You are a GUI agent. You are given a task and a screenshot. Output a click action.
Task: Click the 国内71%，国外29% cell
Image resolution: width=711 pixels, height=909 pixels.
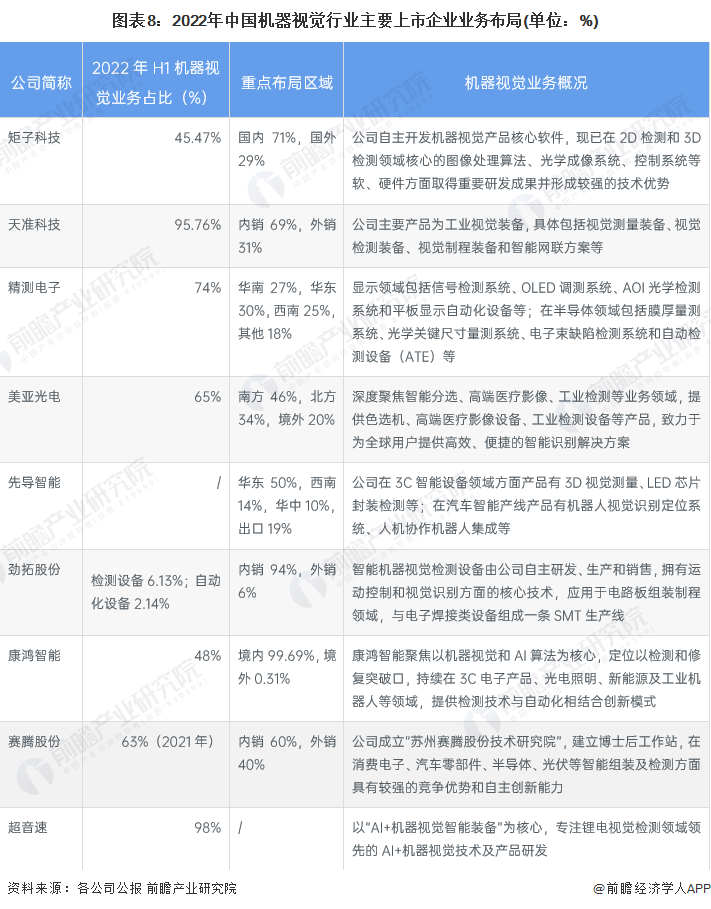point(286,149)
